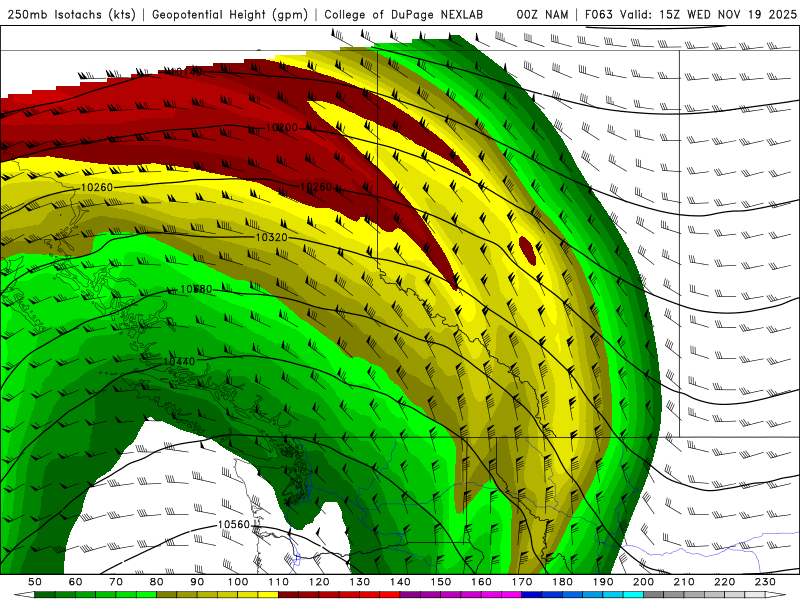Click the 70 value on the color scale
The width and height of the screenshot is (800, 600).
click(116, 582)
